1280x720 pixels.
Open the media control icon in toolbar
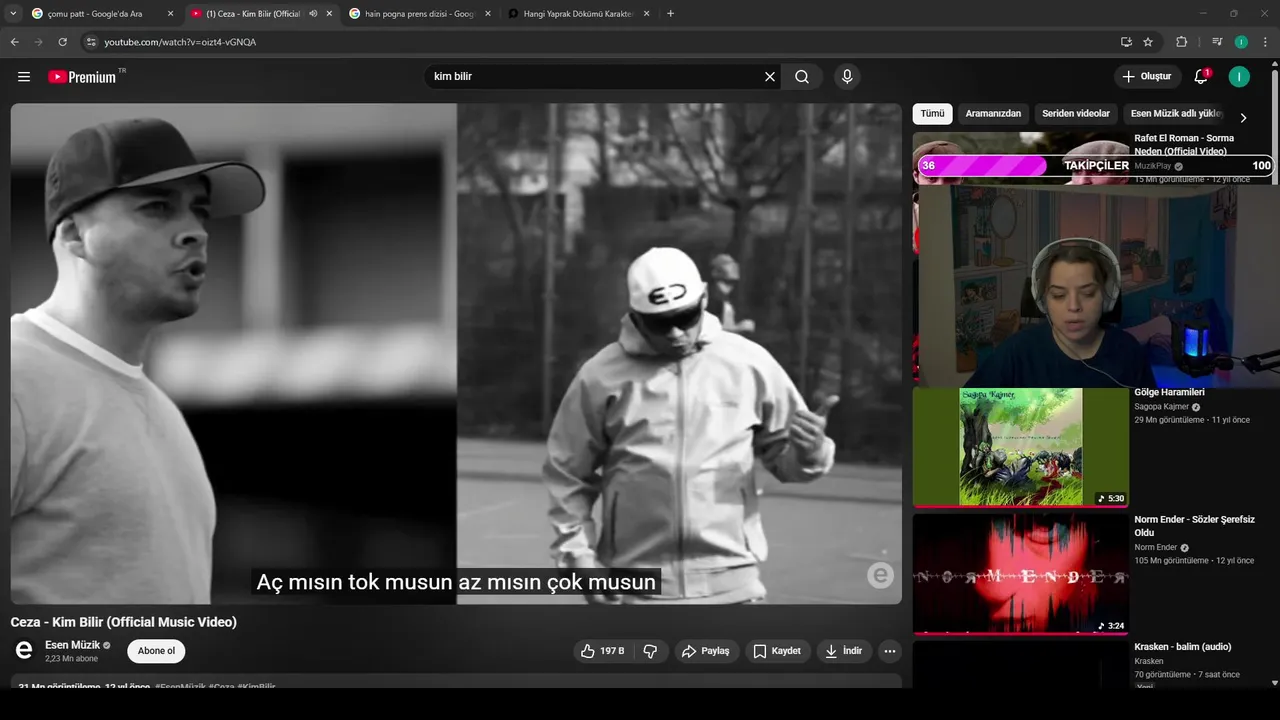click(x=1217, y=42)
